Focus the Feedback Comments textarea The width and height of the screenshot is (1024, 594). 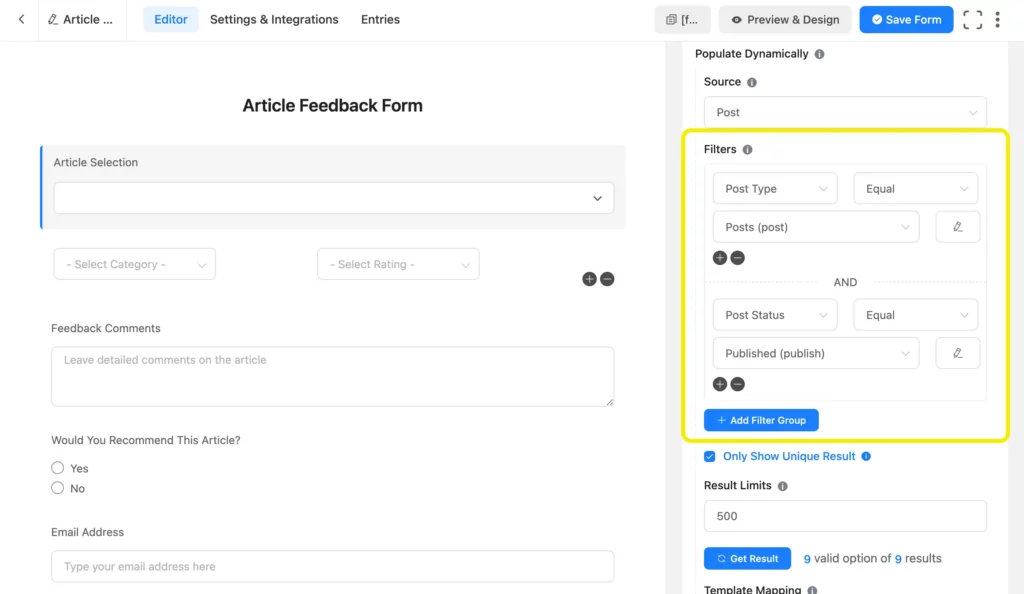tap(332, 377)
